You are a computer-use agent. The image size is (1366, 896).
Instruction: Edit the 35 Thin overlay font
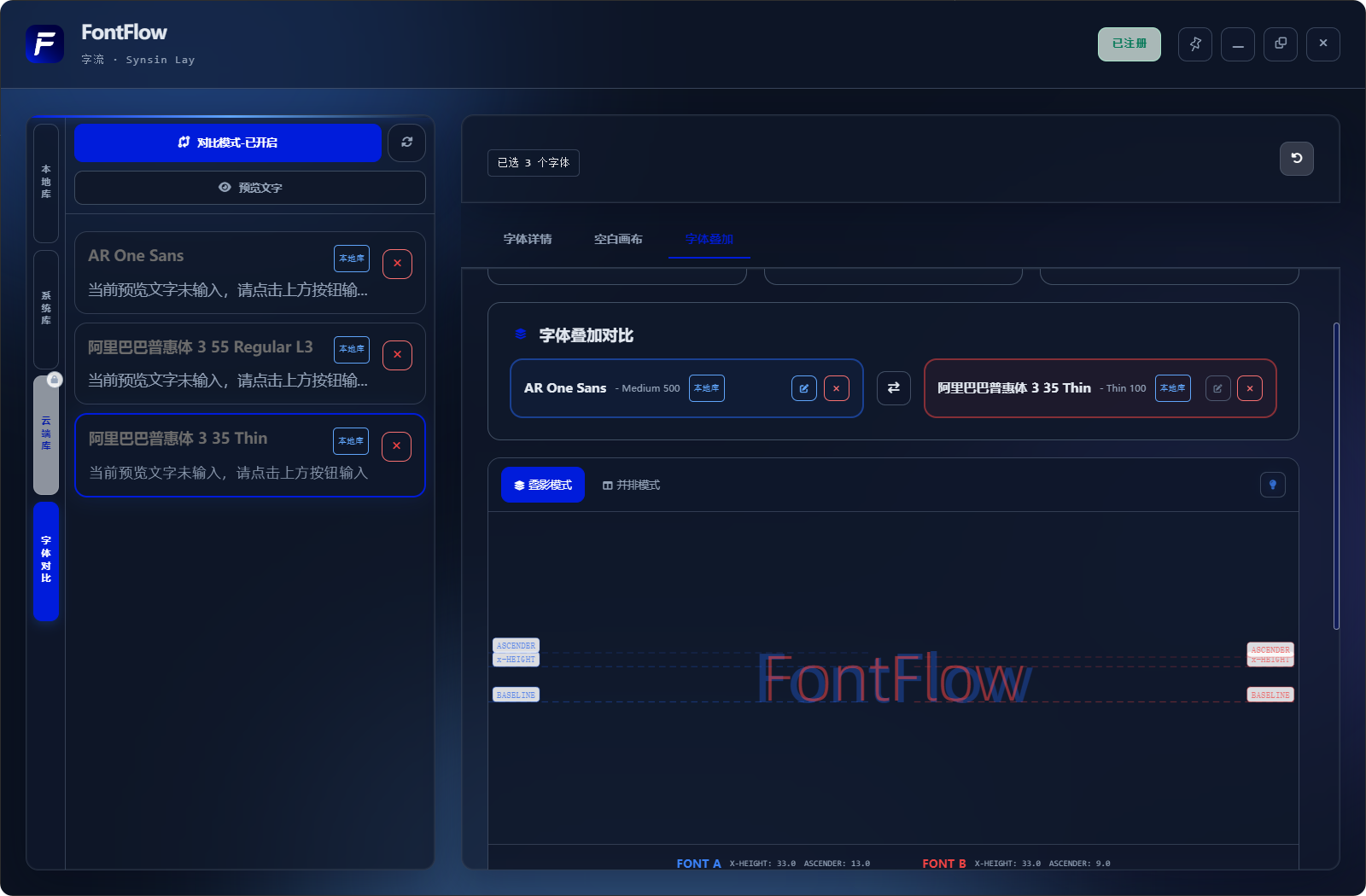click(1218, 388)
